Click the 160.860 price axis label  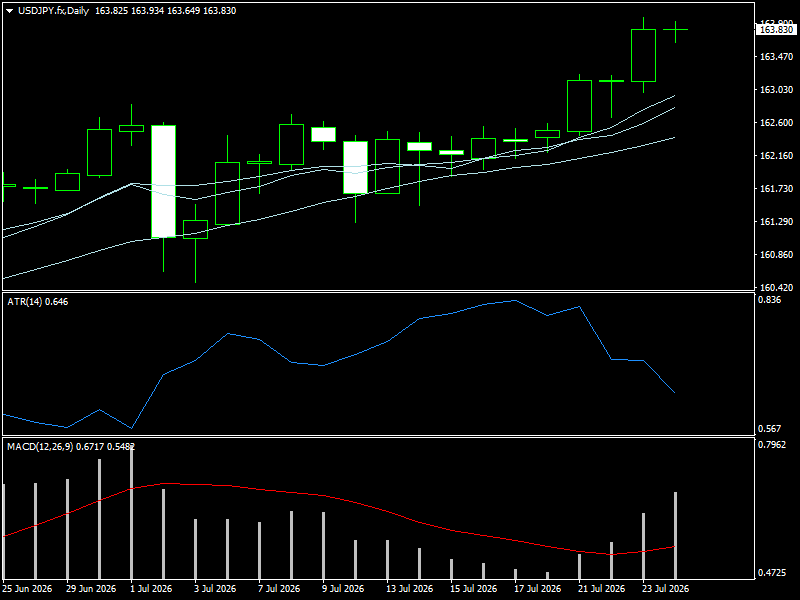pyautogui.click(x=777, y=255)
